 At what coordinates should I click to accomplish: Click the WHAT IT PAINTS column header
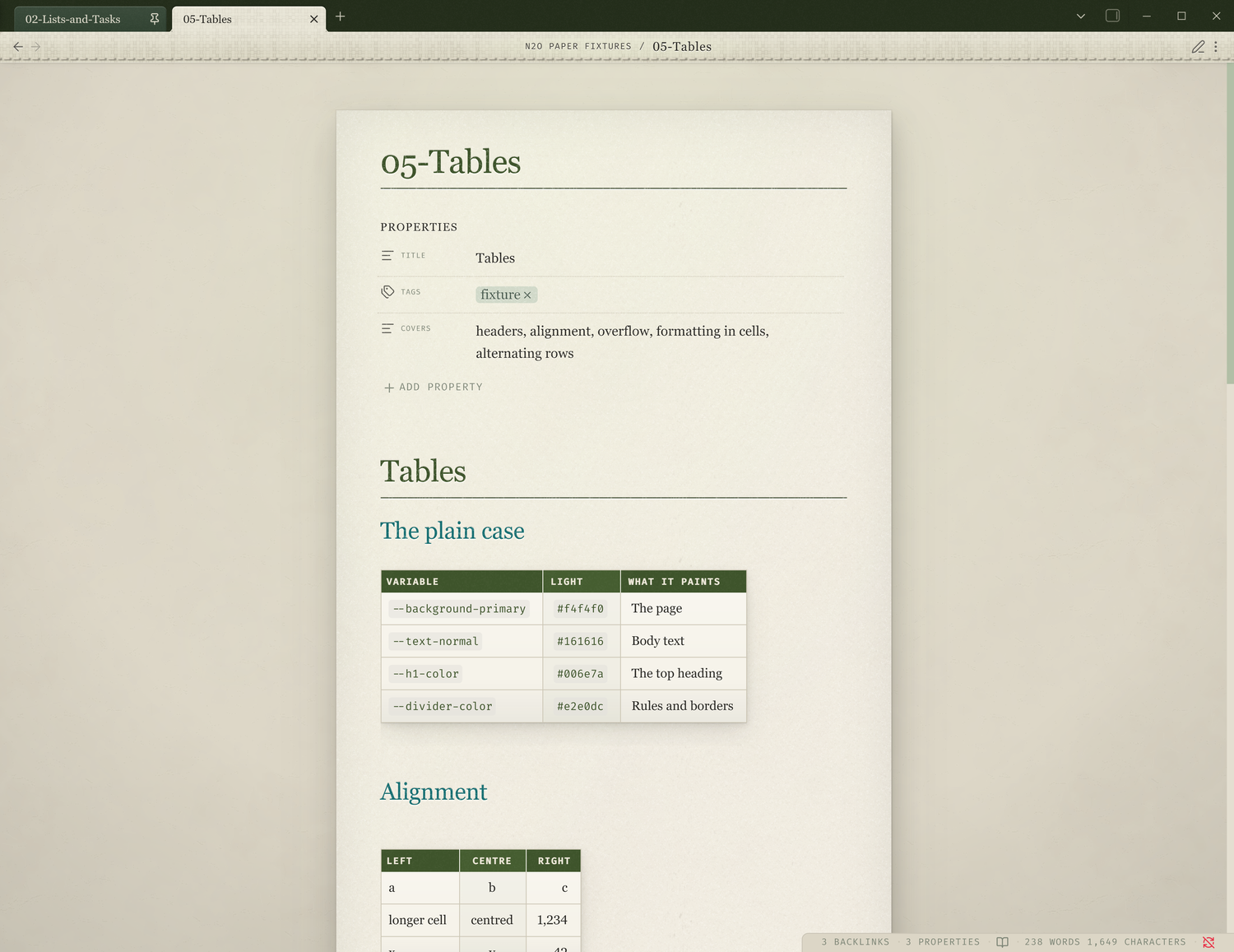pos(683,582)
